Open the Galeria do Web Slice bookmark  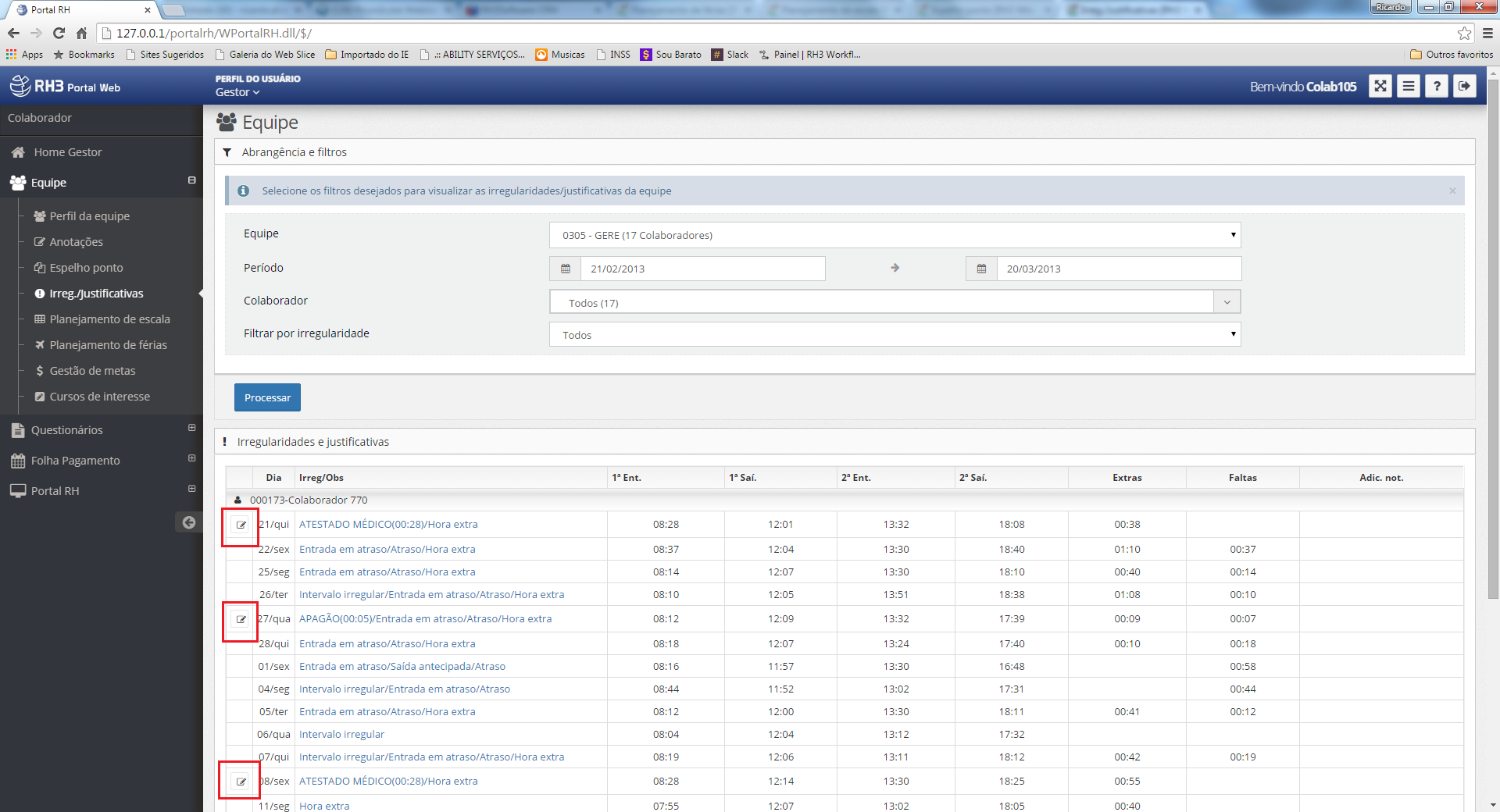click(x=264, y=55)
